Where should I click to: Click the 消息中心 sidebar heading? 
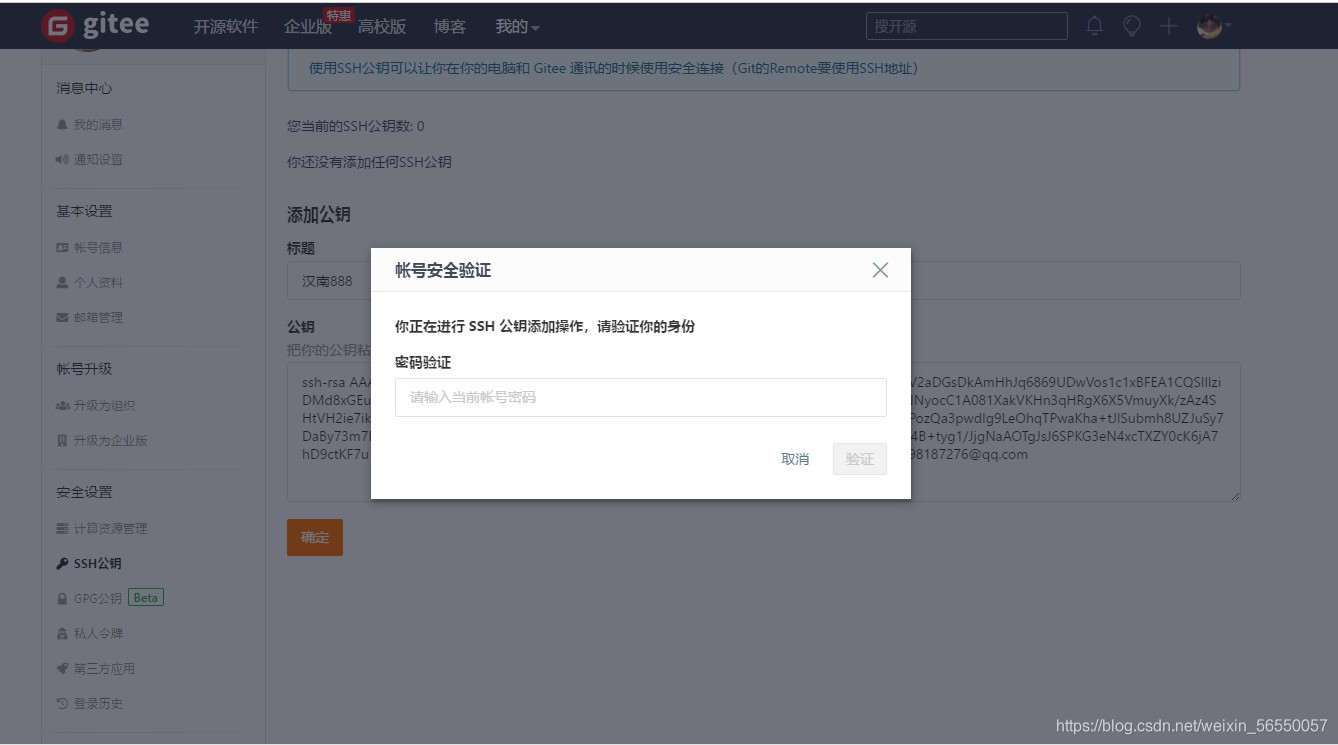click(x=84, y=88)
